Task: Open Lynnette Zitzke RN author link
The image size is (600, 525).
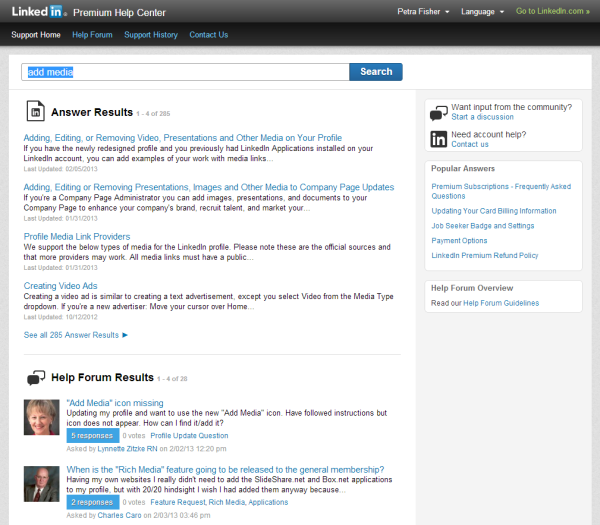Action: point(127,449)
